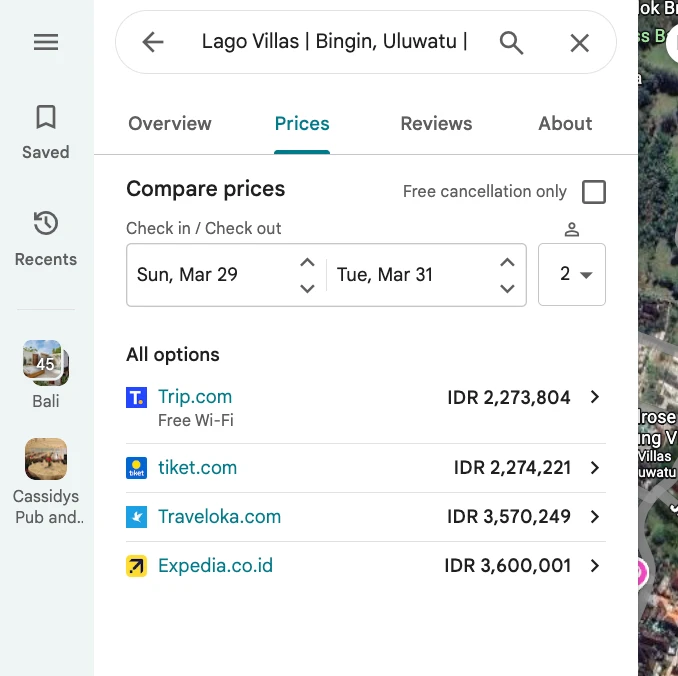This screenshot has height=676, width=678.
Task: Open Saved places bookmark icon
Action: pos(46,117)
